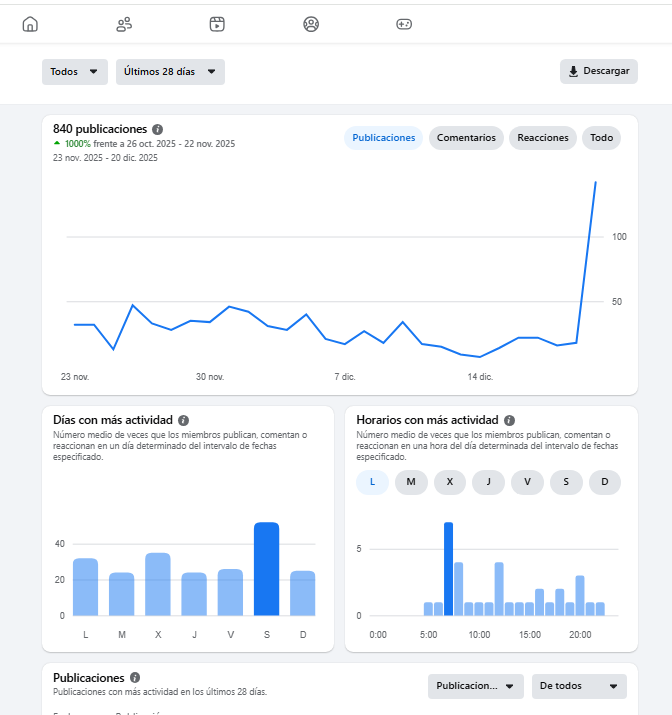Select the S day toggle for Sábado
Screen dimensions: 672x715
click(x=566, y=482)
